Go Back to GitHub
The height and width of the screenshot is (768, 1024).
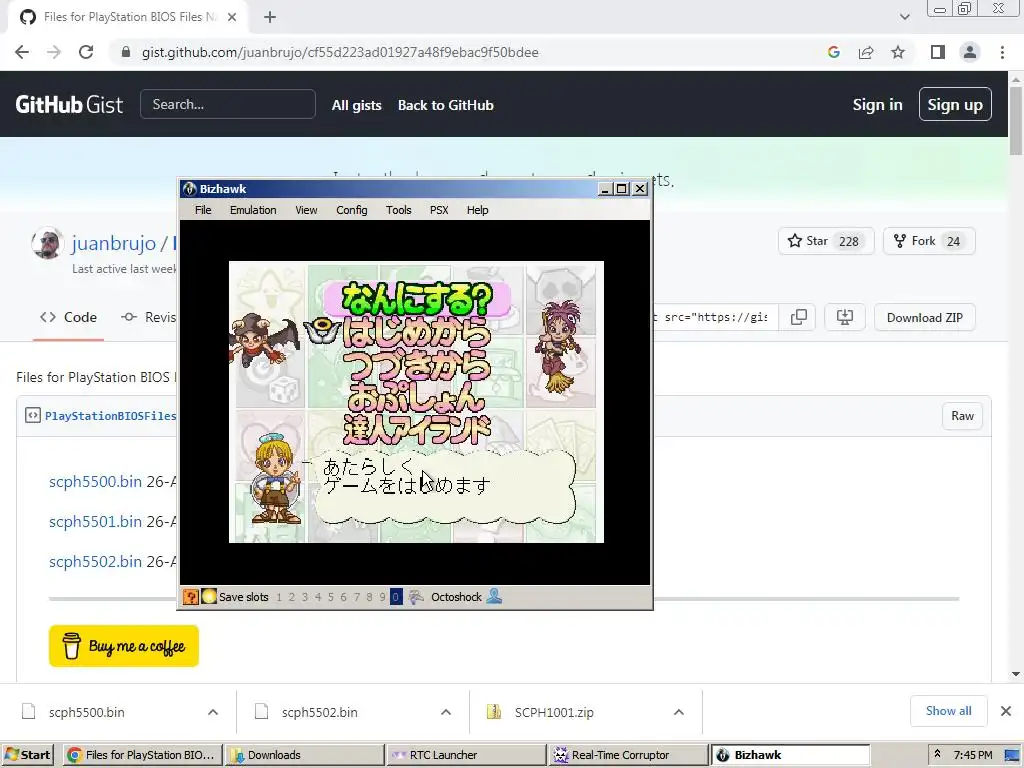tap(446, 105)
